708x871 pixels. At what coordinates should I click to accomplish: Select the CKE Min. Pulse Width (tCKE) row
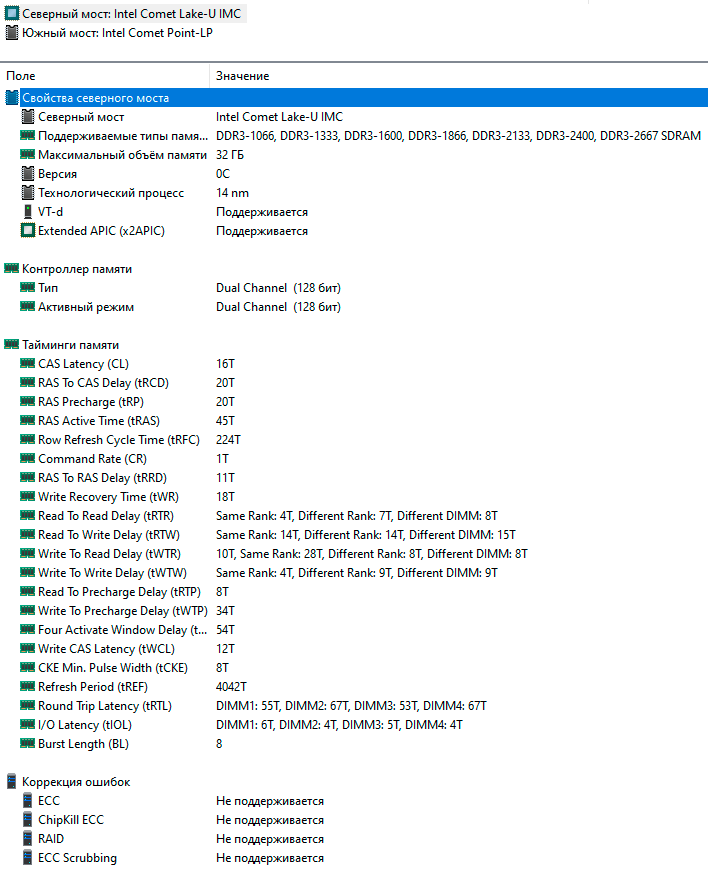[x=355, y=668]
